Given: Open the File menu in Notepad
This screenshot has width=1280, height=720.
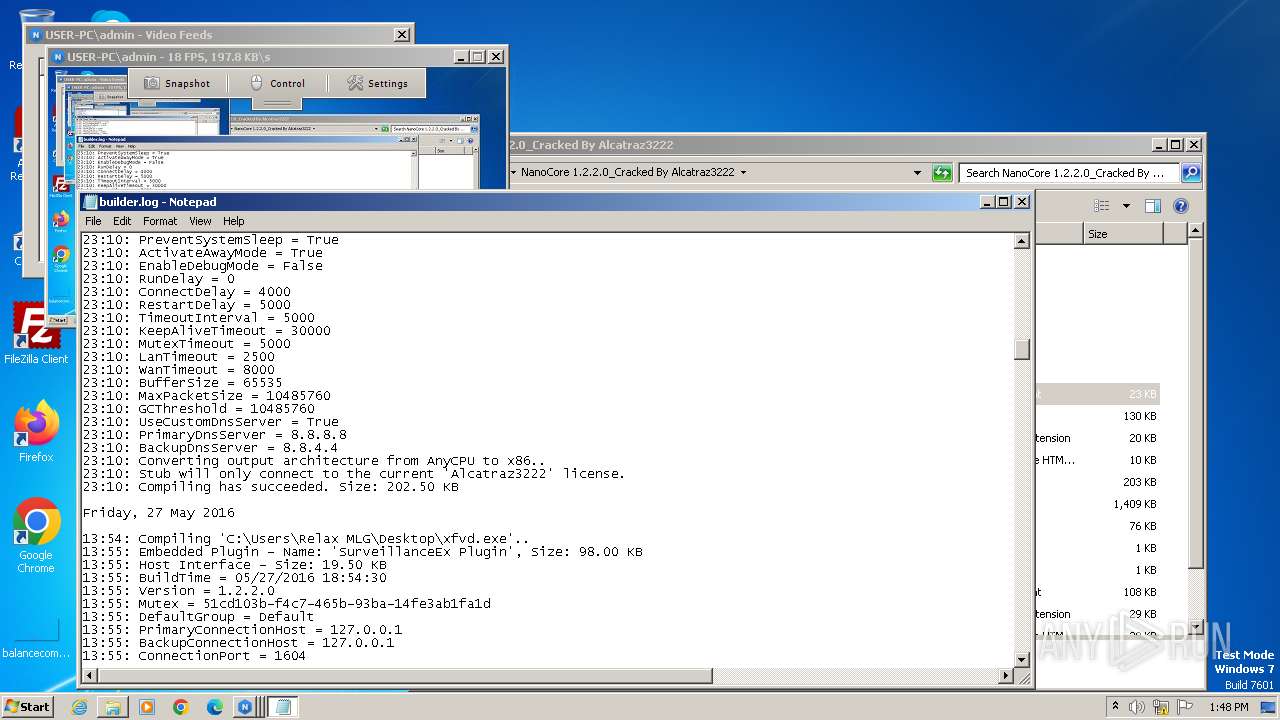Looking at the screenshot, I should (93, 221).
